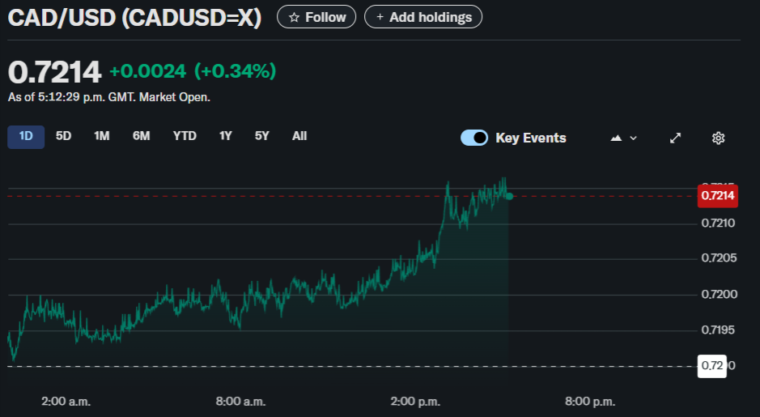Open chart settings gear icon

pyautogui.click(x=717, y=138)
